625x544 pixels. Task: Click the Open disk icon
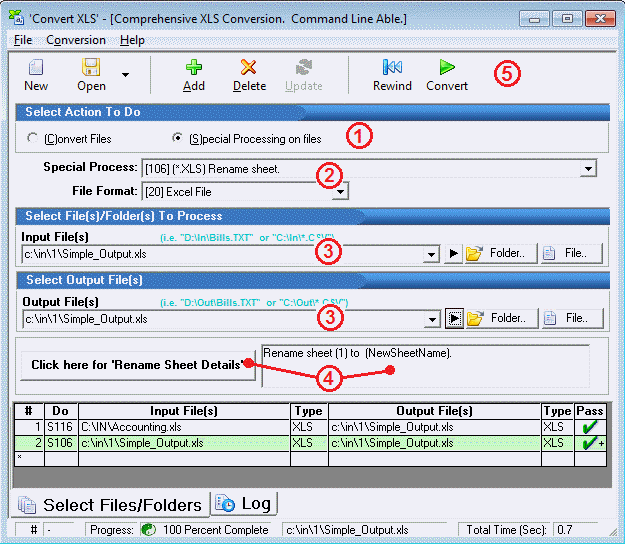click(92, 68)
